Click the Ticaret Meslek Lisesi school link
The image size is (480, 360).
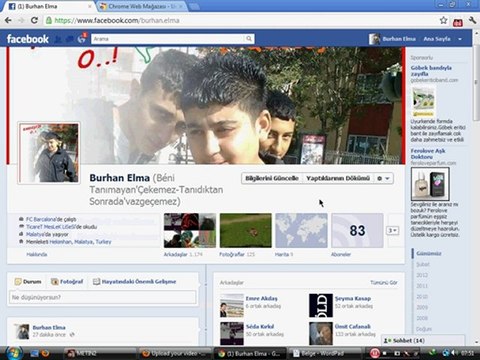51,227
